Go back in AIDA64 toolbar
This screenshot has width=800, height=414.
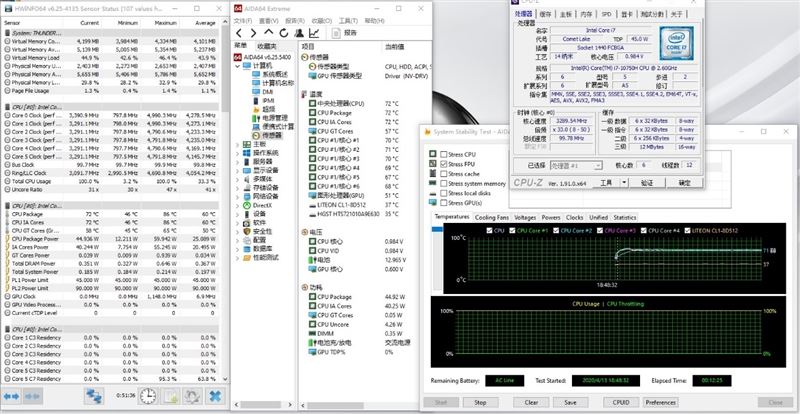coord(239,33)
